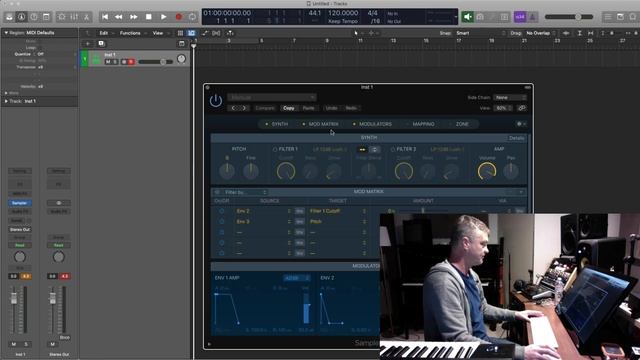This screenshot has width=640, height=360.
Task: Toggle the Inspector button in control bar
Action: (21, 17)
